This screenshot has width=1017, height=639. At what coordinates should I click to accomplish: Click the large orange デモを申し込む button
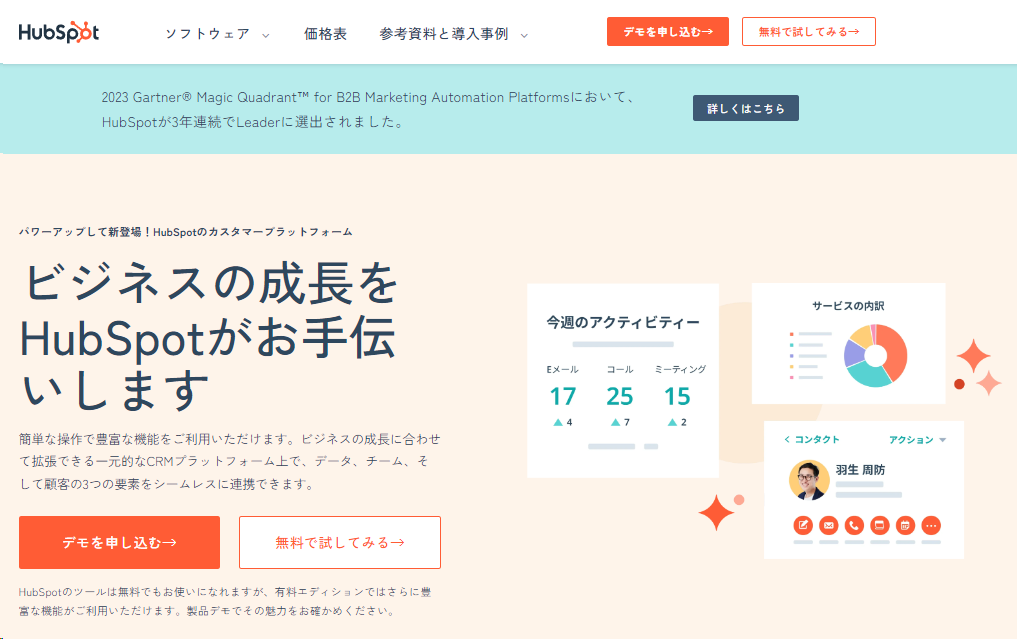[x=119, y=542]
